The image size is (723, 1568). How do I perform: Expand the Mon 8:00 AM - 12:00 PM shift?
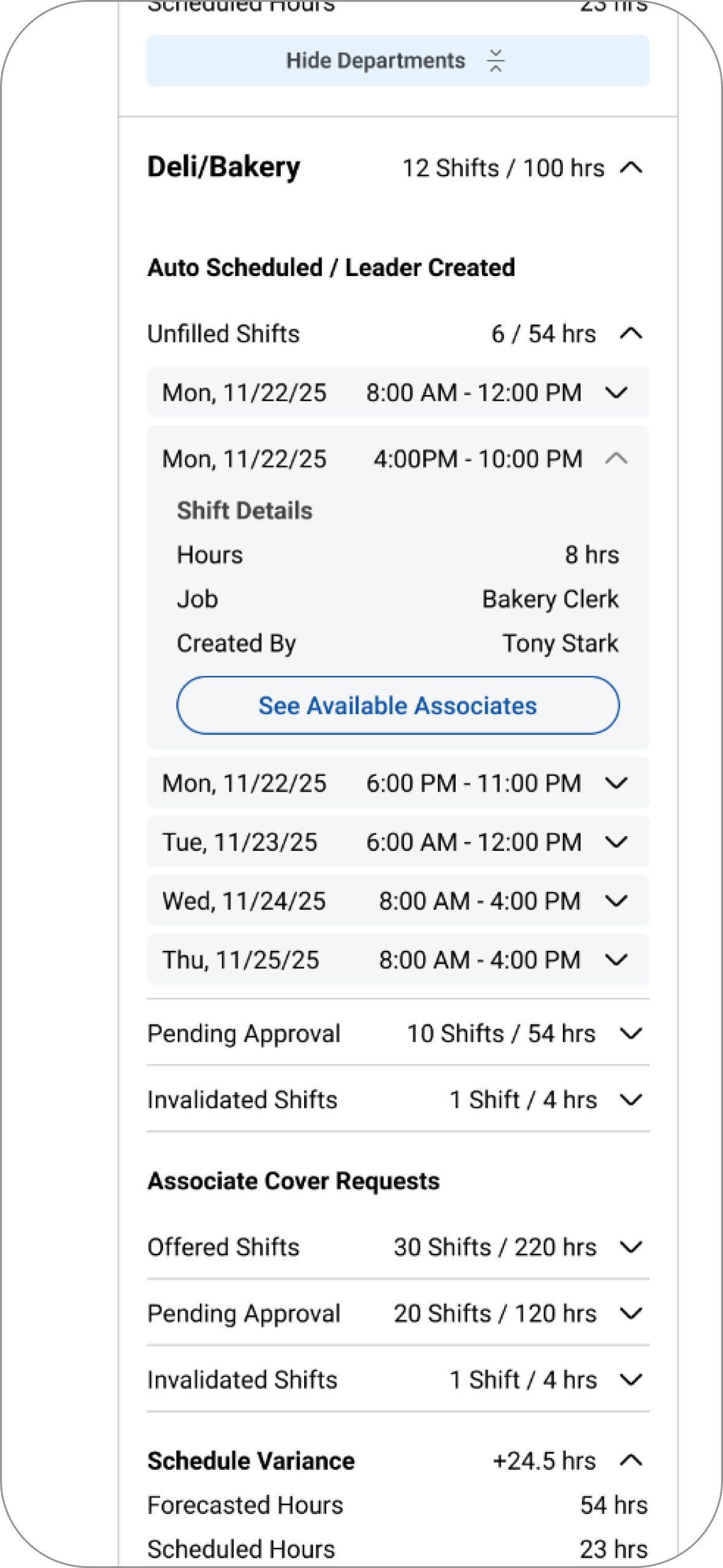[616, 393]
